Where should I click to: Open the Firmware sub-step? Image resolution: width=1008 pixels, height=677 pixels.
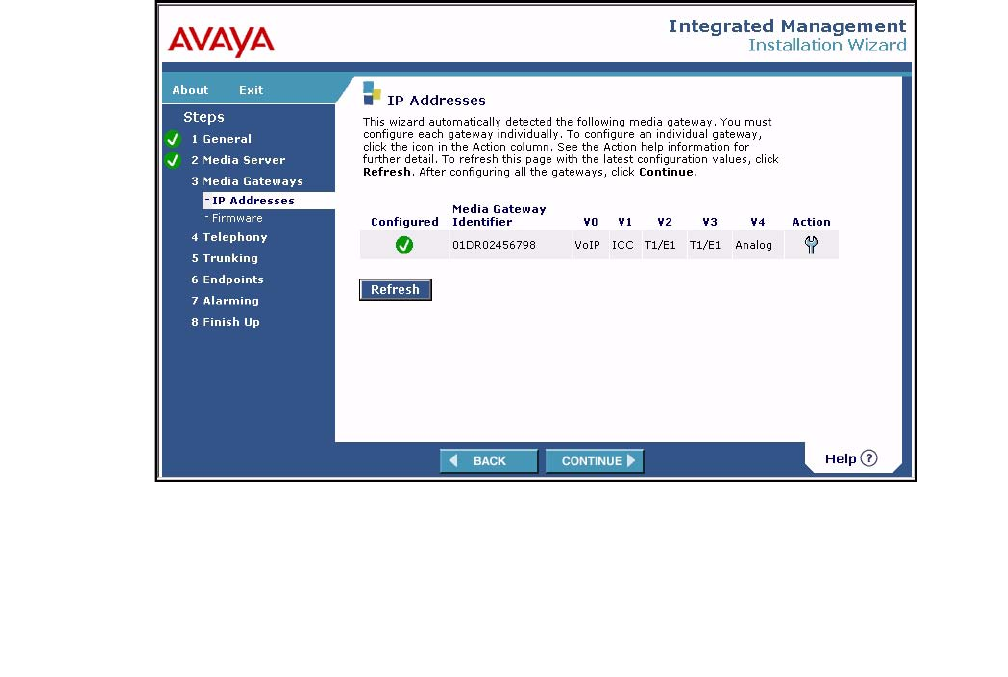point(237,219)
